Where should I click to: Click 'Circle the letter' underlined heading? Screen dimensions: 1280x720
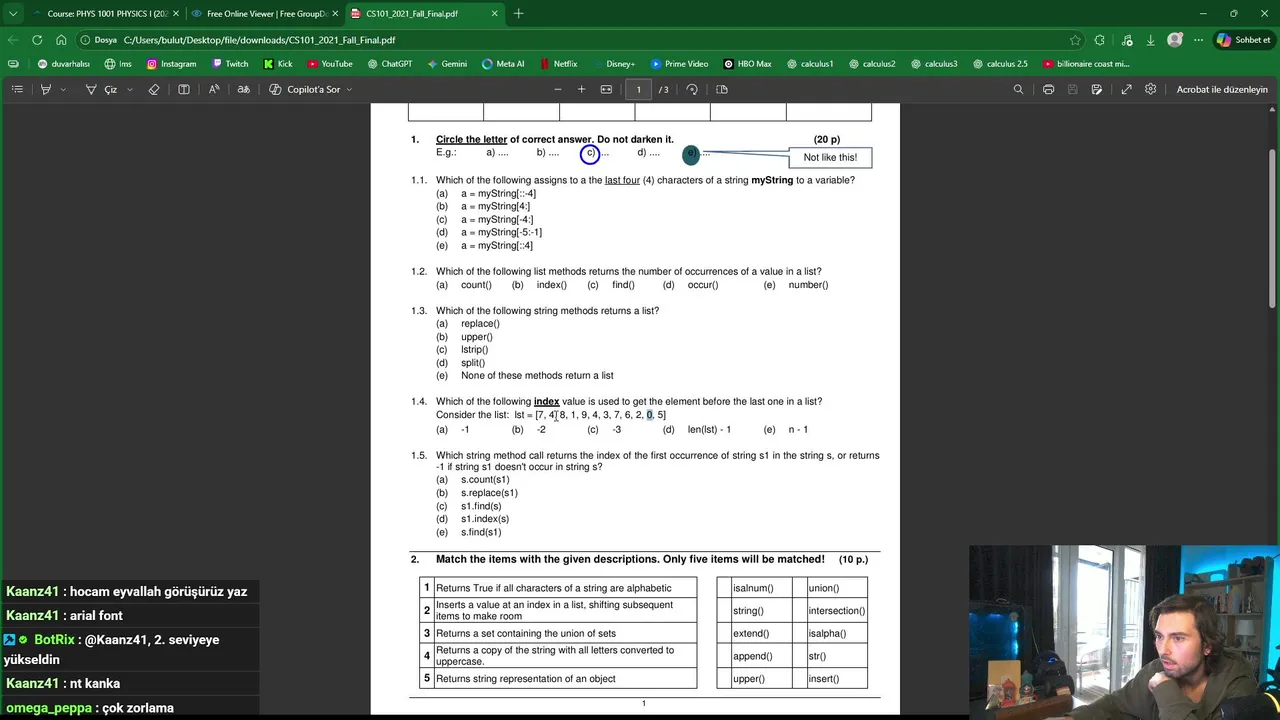click(471, 139)
